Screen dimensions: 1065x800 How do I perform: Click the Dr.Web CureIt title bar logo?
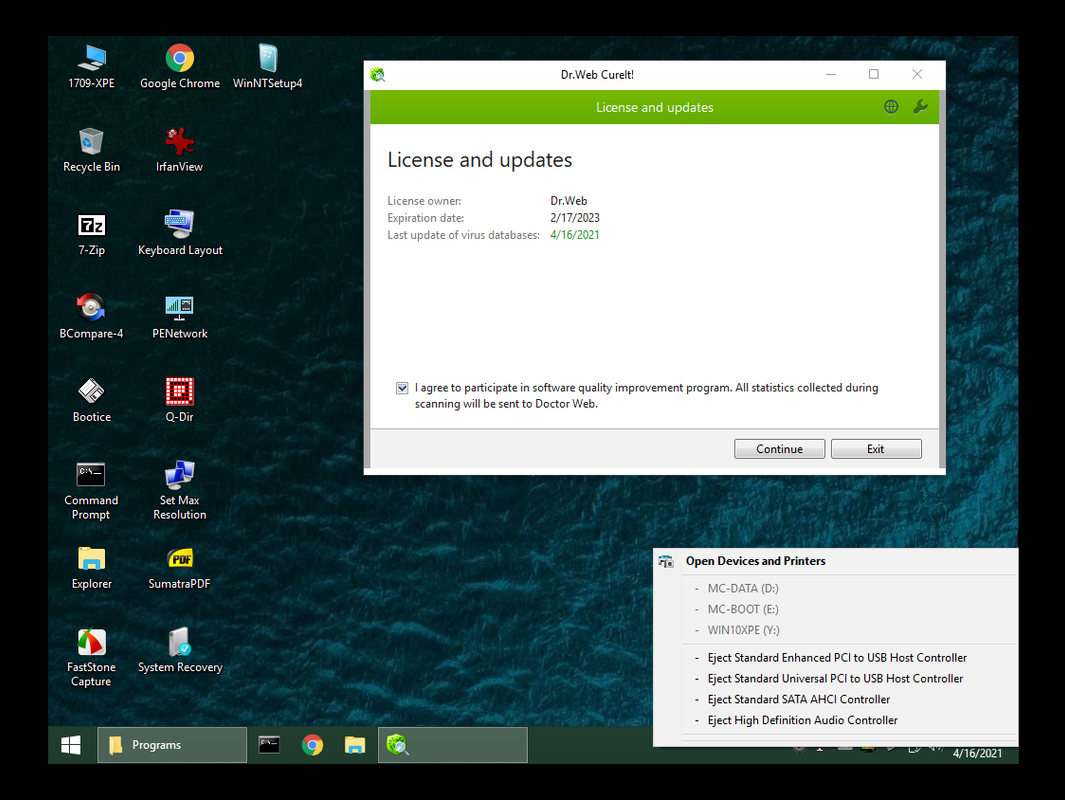[378, 75]
